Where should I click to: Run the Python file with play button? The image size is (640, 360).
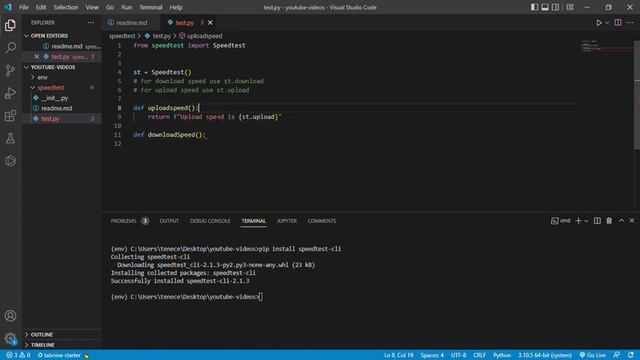598,23
